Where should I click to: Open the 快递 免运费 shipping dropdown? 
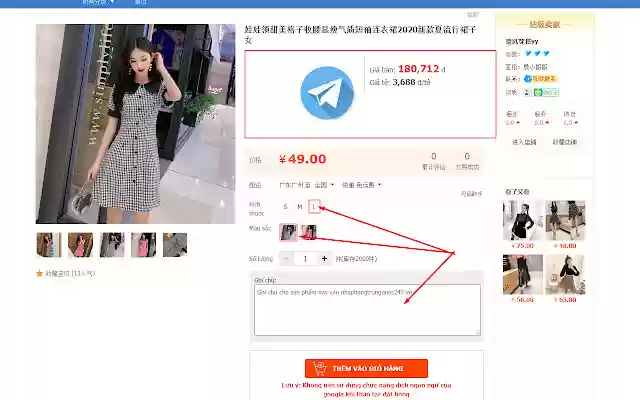pyautogui.click(x=361, y=185)
